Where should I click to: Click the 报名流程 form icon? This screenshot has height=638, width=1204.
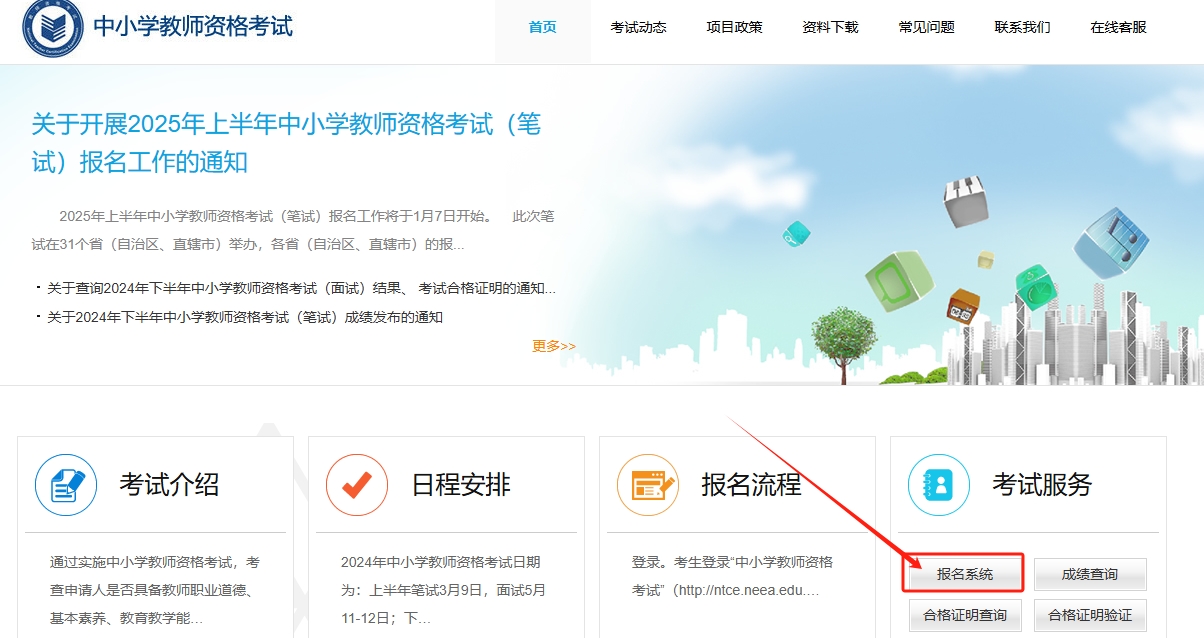click(x=648, y=486)
